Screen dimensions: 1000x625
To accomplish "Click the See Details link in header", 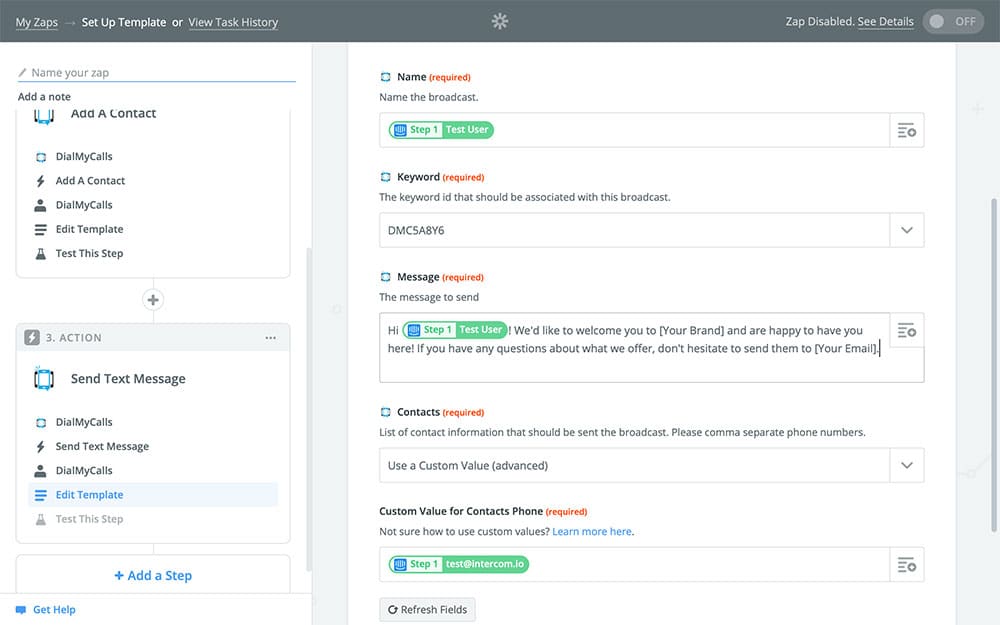I will pos(885,22).
